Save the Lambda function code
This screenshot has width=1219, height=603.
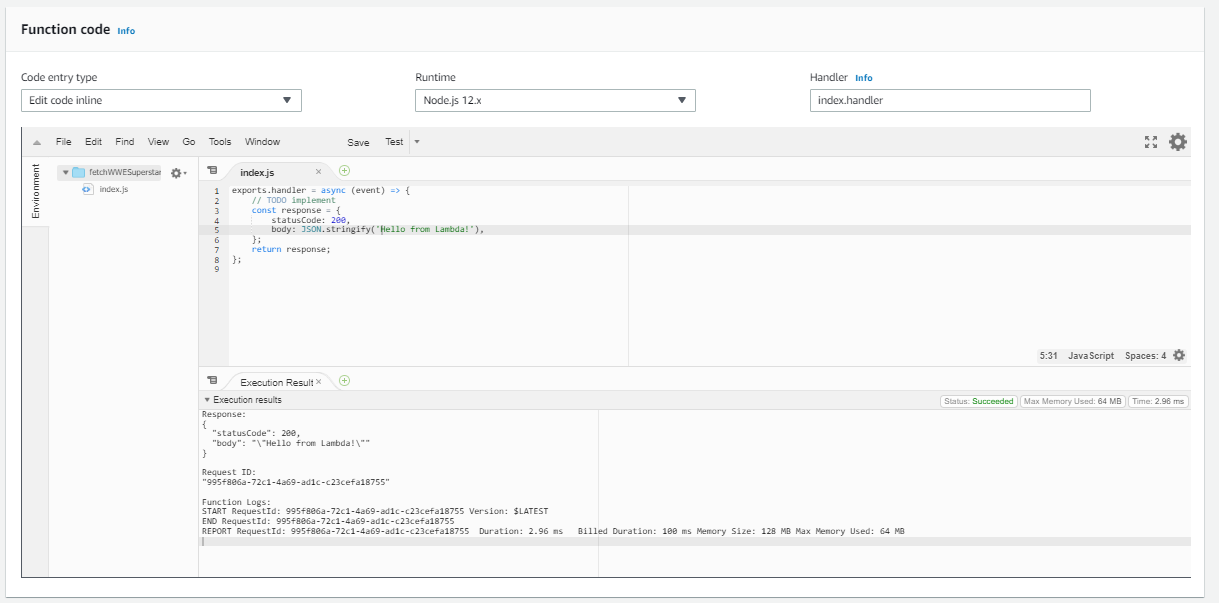tap(359, 142)
